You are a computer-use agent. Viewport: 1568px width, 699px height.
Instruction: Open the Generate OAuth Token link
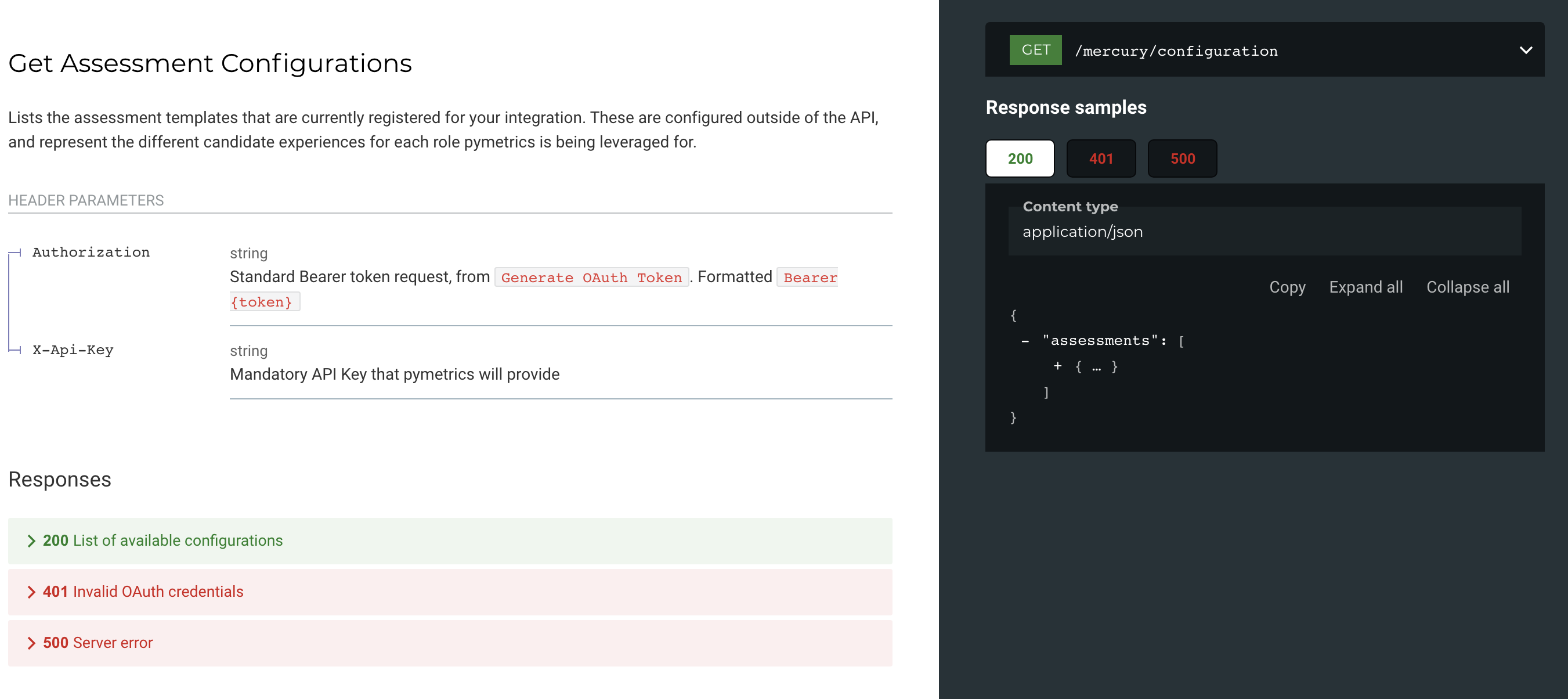click(591, 277)
